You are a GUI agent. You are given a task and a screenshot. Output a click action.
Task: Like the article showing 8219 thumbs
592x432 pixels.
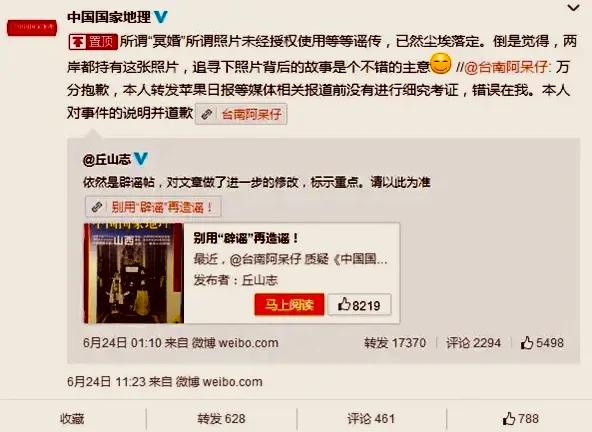[x=359, y=304]
